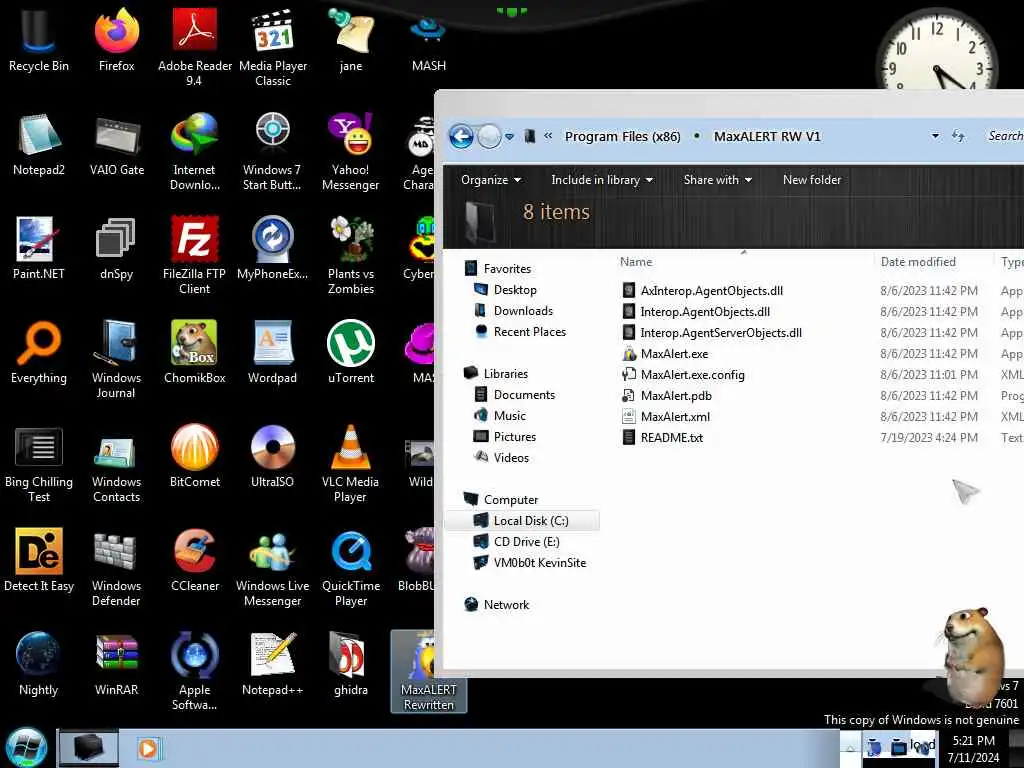Select the jane desktop icon
Image resolution: width=1024 pixels, height=768 pixels.
[x=351, y=40]
